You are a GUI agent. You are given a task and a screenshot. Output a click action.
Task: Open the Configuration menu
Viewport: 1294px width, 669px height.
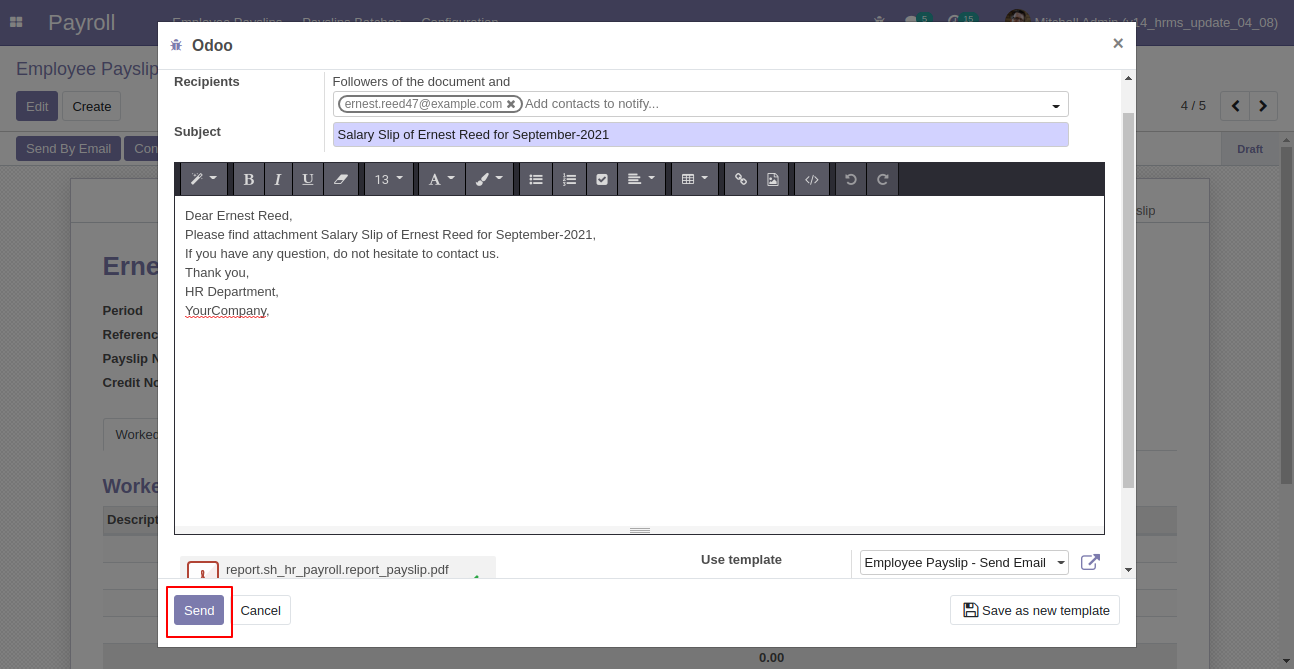click(x=460, y=22)
